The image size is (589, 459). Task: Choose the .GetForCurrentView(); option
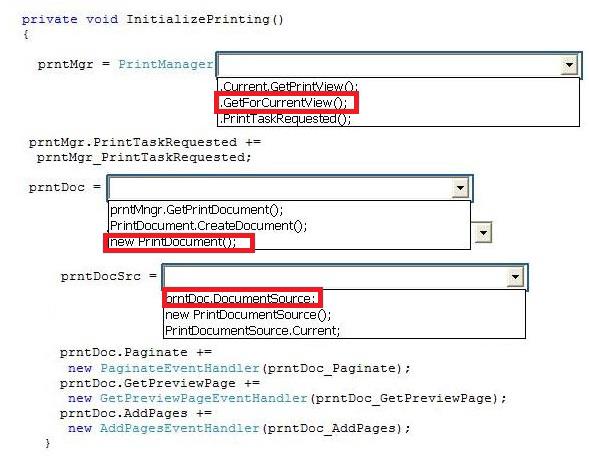(284, 103)
